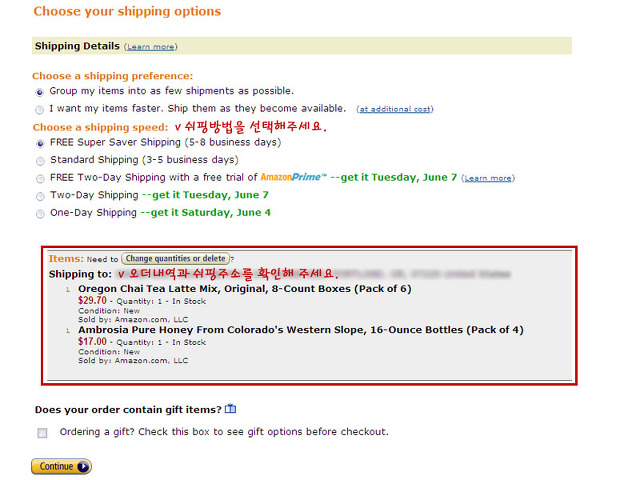Select 'I want my items faster' option

click(40, 109)
